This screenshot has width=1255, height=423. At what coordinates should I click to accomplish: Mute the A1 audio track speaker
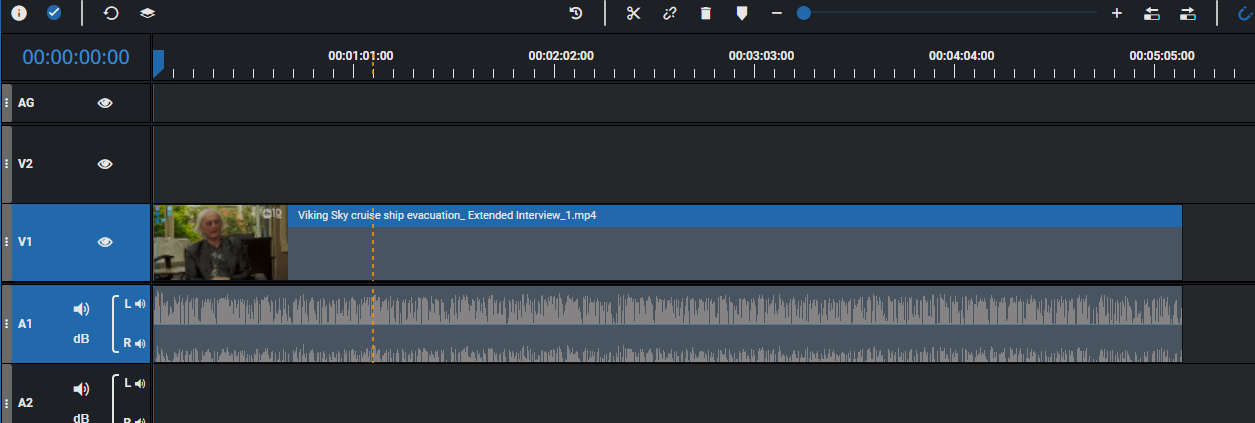[82, 309]
